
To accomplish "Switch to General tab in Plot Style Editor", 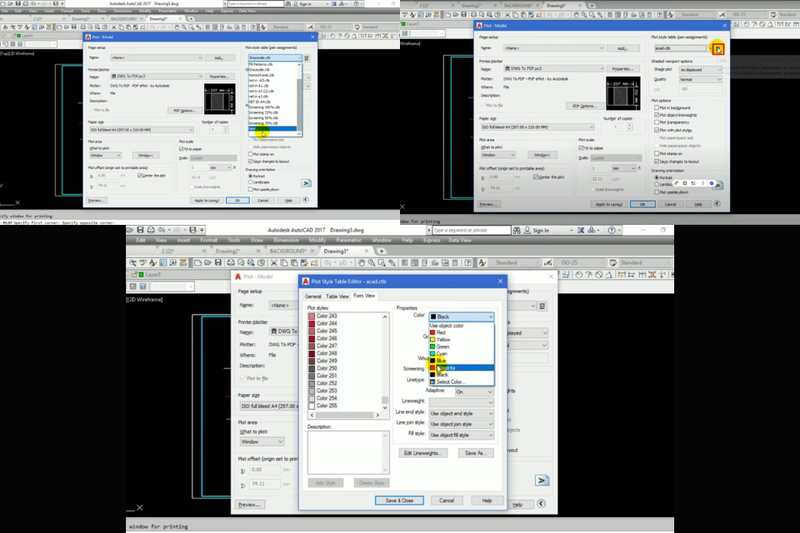I will pos(313,296).
